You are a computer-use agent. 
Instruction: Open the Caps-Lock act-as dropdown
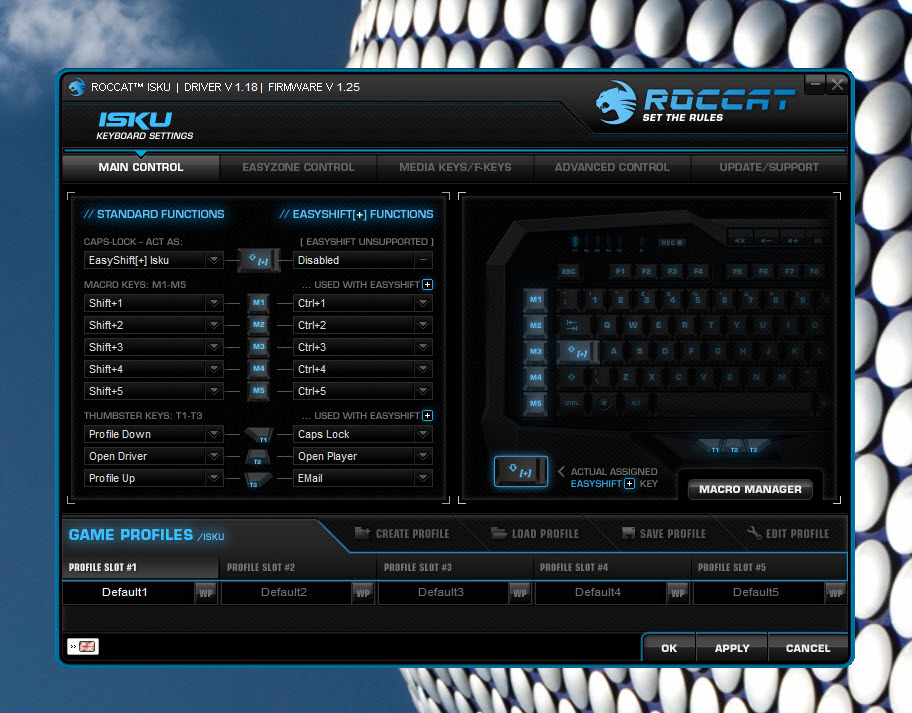tap(154, 260)
